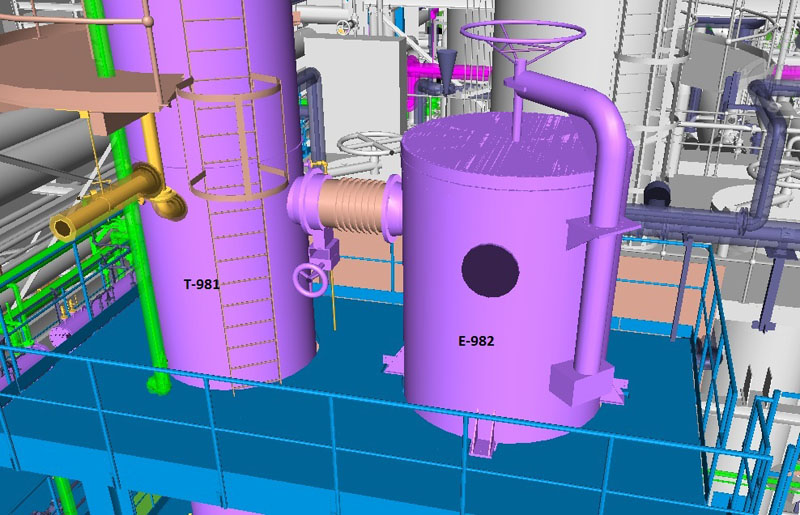800x515 pixels.
Task: Click the curved purple pipe elbow on E-982
Action: pyautogui.click(x=602, y=110)
